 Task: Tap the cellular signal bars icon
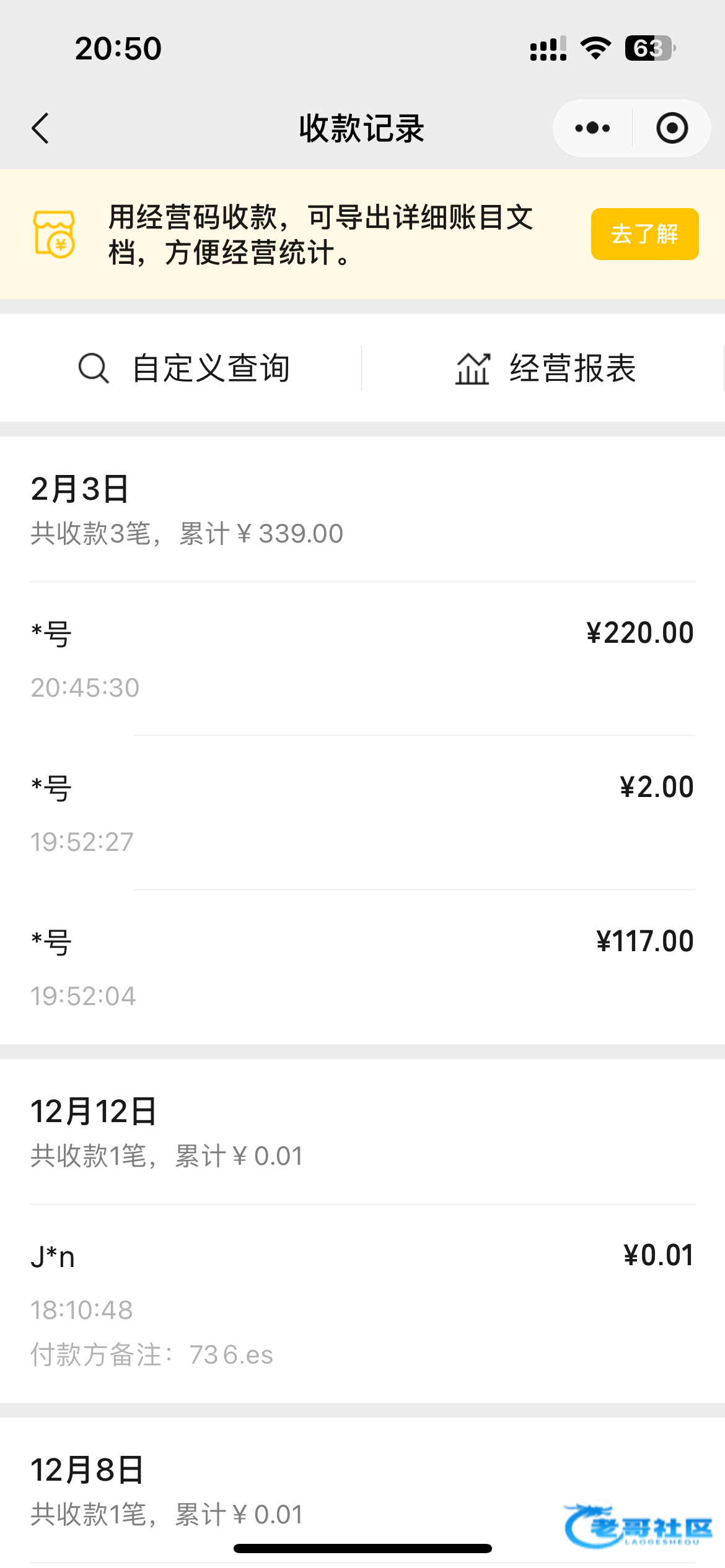(548, 48)
